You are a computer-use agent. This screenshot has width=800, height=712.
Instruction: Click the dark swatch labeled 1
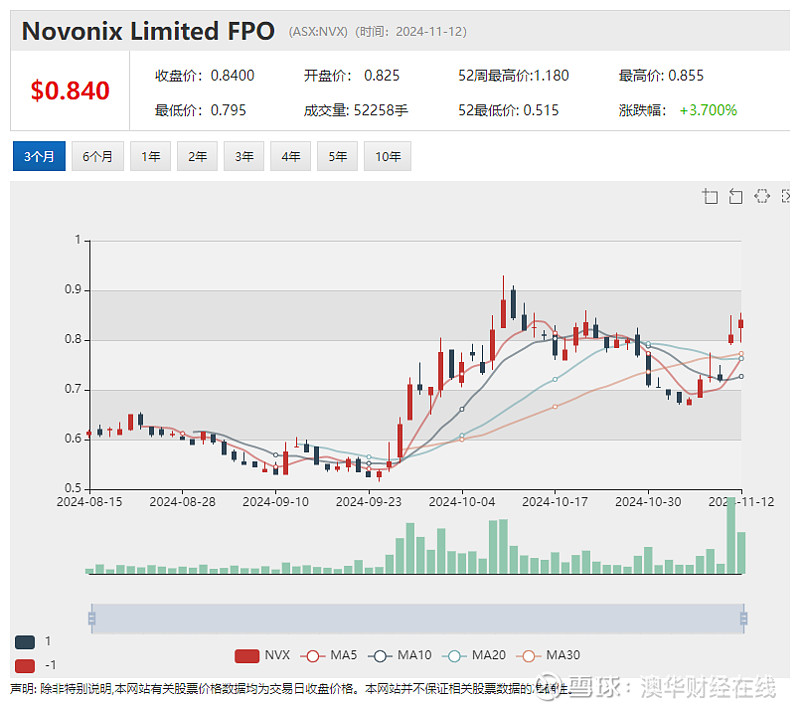(x=25, y=642)
